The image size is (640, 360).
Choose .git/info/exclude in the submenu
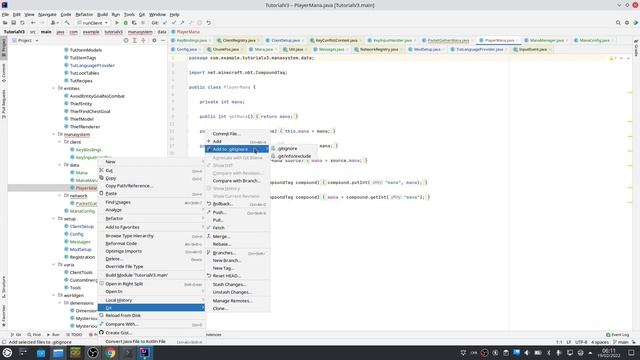click(294, 156)
